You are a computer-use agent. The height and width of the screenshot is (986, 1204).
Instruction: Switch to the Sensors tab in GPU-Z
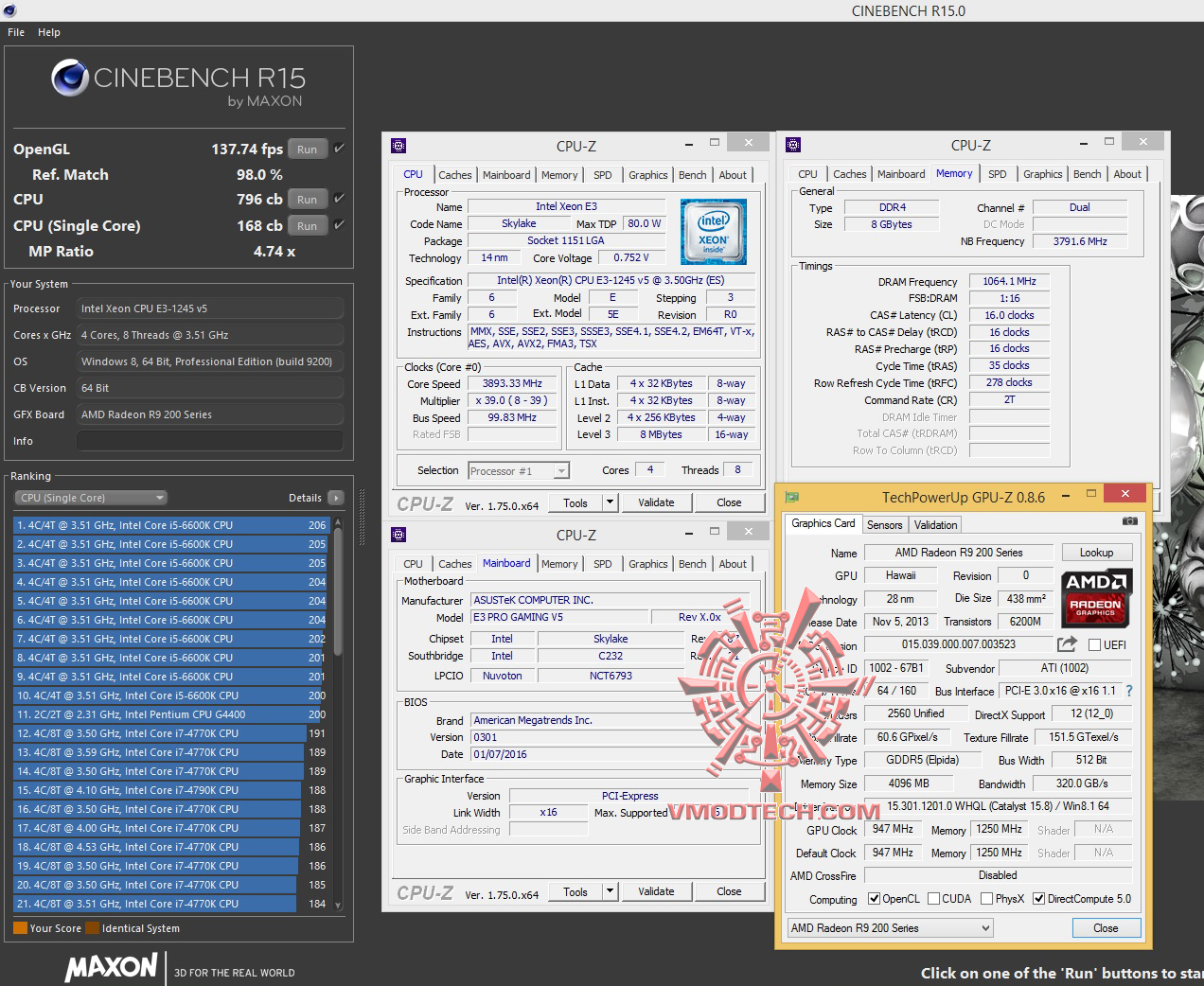coord(884,525)
